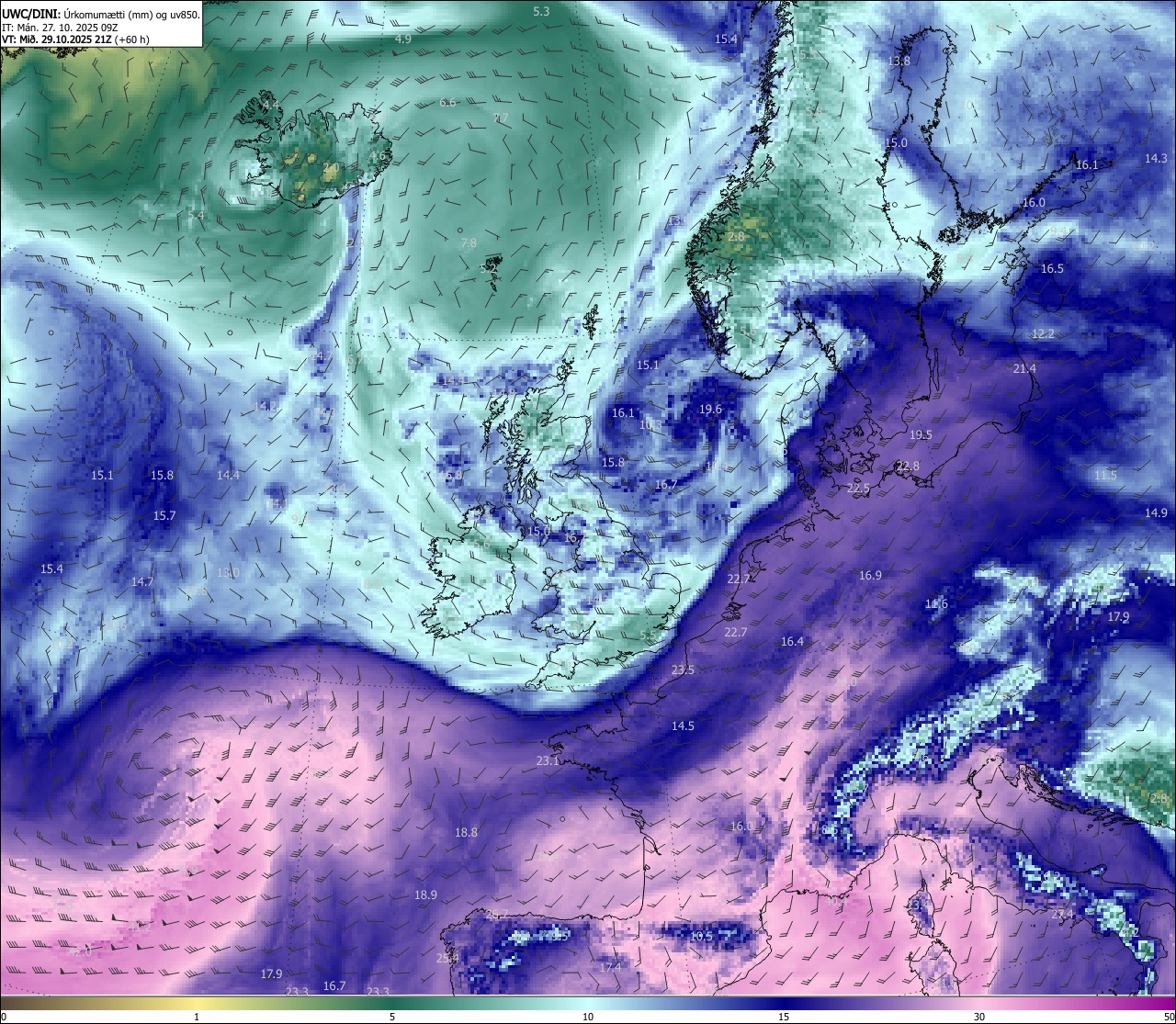
Task: Select the 18.9 value label
Action: [x=425, y=895]
